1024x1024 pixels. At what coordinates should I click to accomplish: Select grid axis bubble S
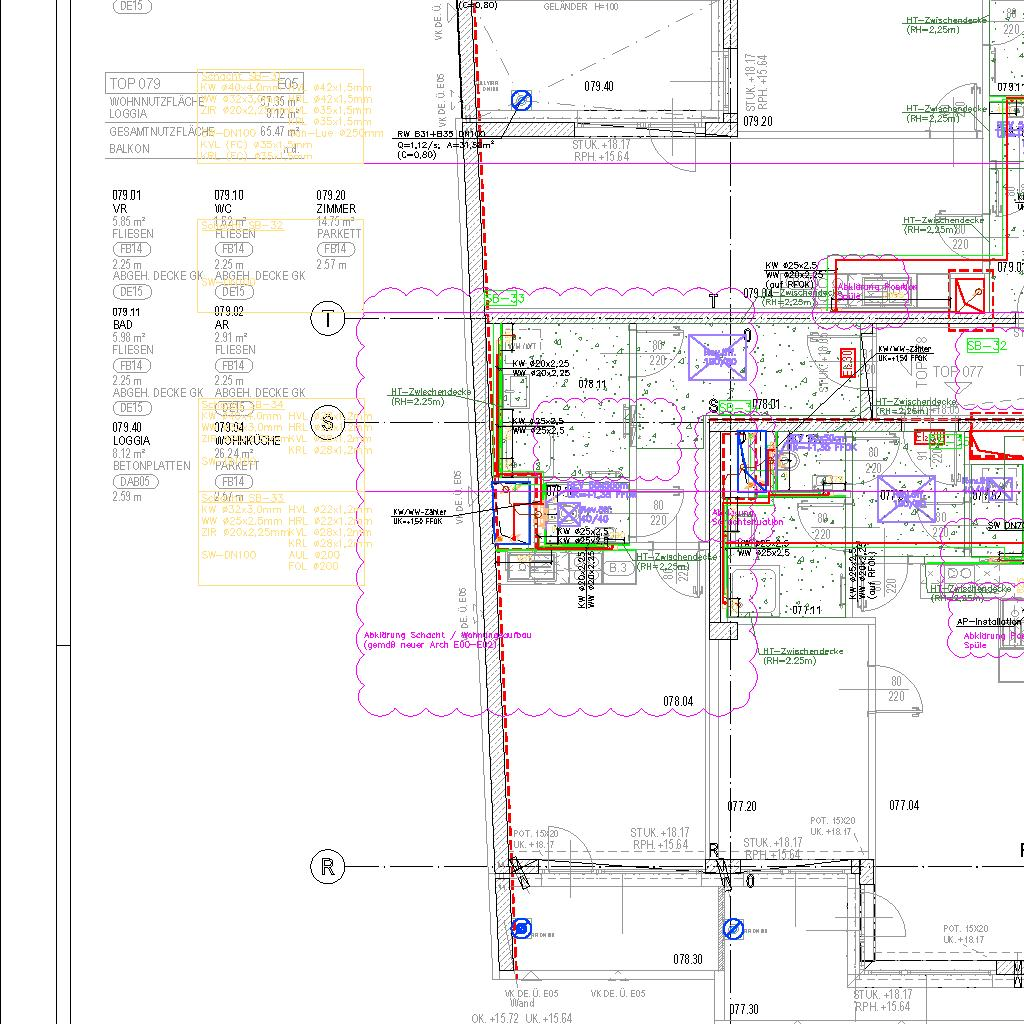pyautogui.click(x=328, y=423)
